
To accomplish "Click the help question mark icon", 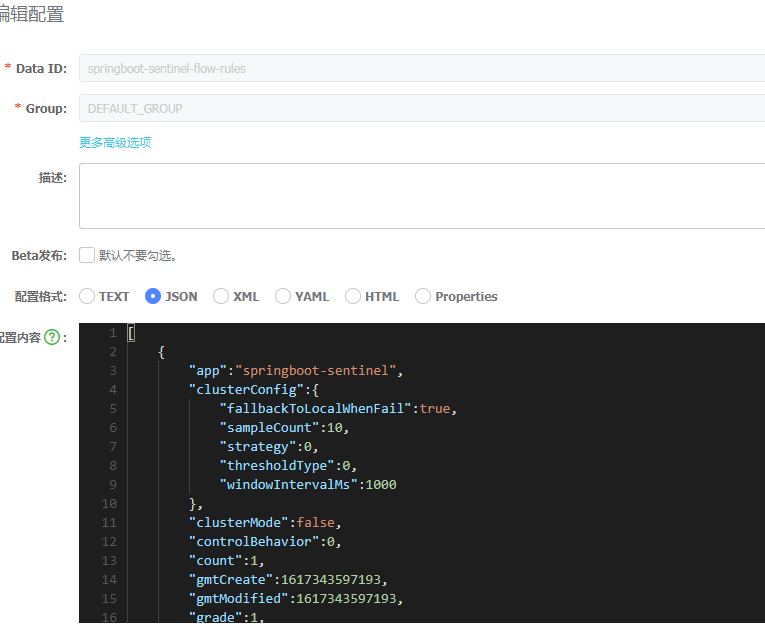I will [x=52, y=337].
